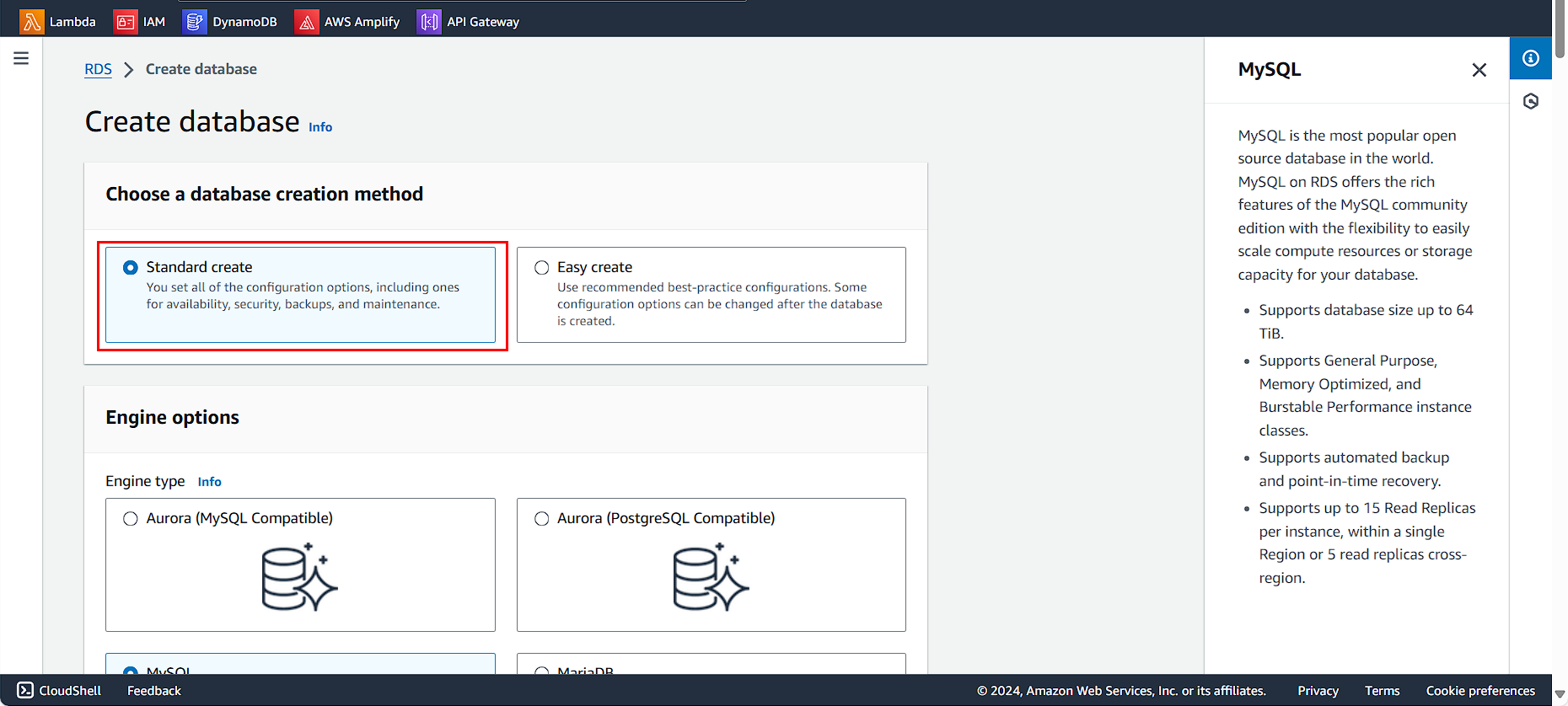Open the IAM service shortcut icon
Image resolution: width=1568 pixels, height=706 pixels.
(x=125, y=22)
